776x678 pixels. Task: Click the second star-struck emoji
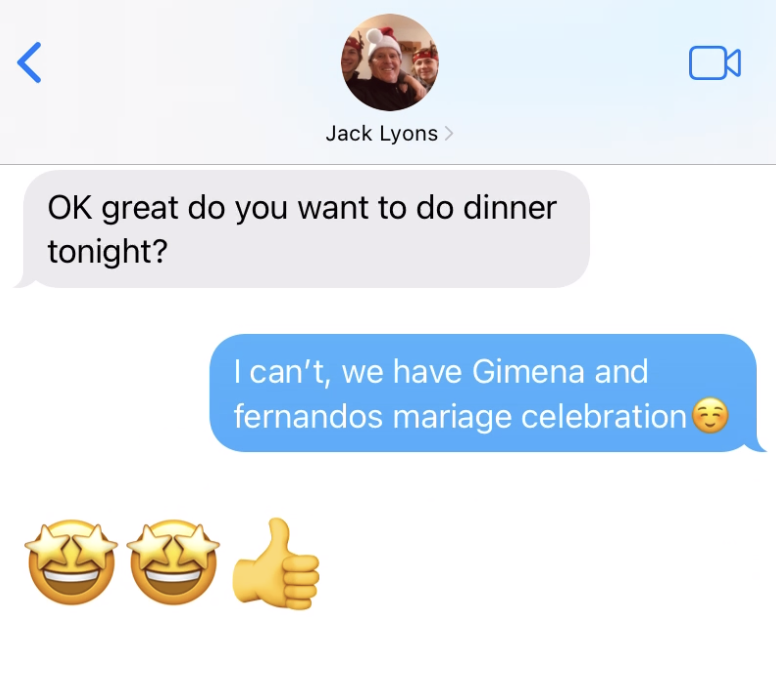tap(173, 562)
